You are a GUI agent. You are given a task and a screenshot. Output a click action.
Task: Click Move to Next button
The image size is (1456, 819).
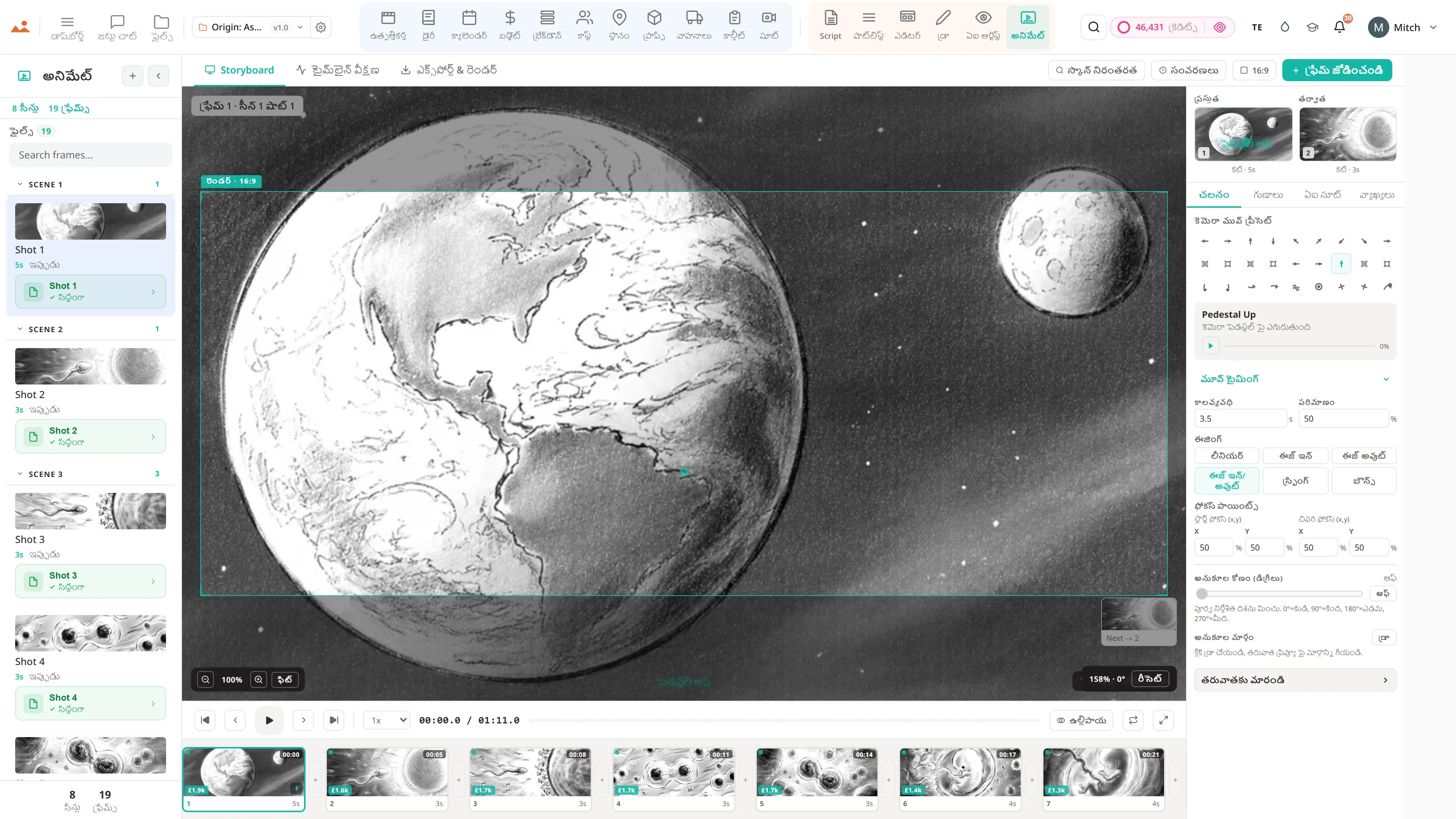(1296, 680)
